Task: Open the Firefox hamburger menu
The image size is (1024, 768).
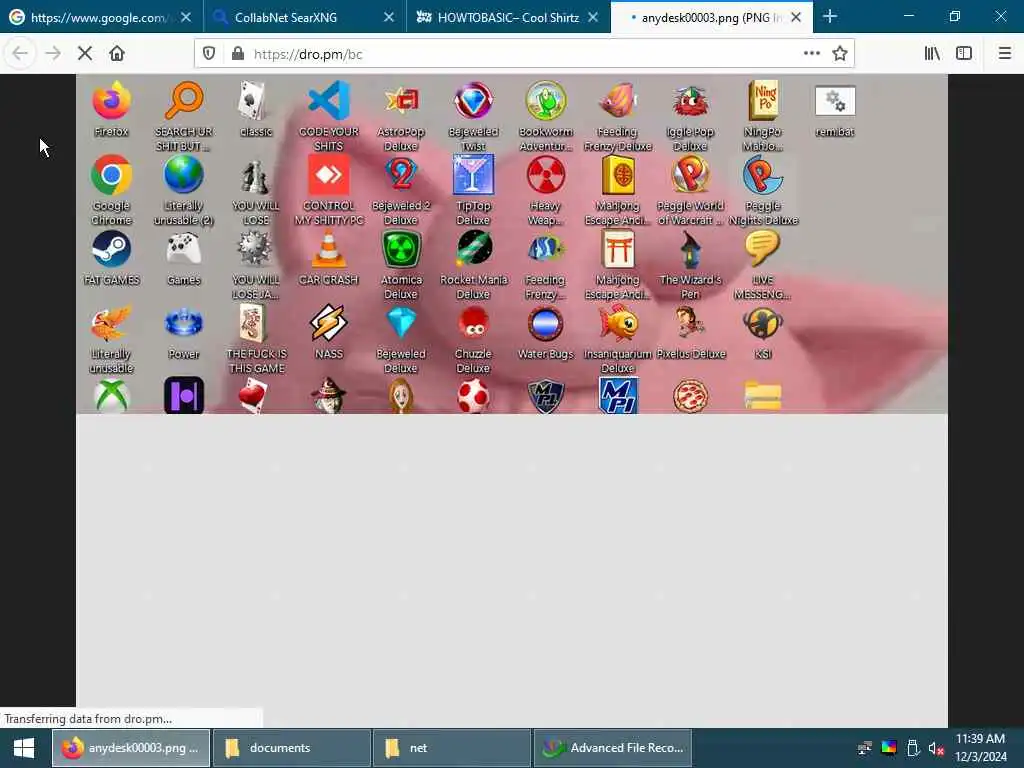Action: (x=1004, y=54)
